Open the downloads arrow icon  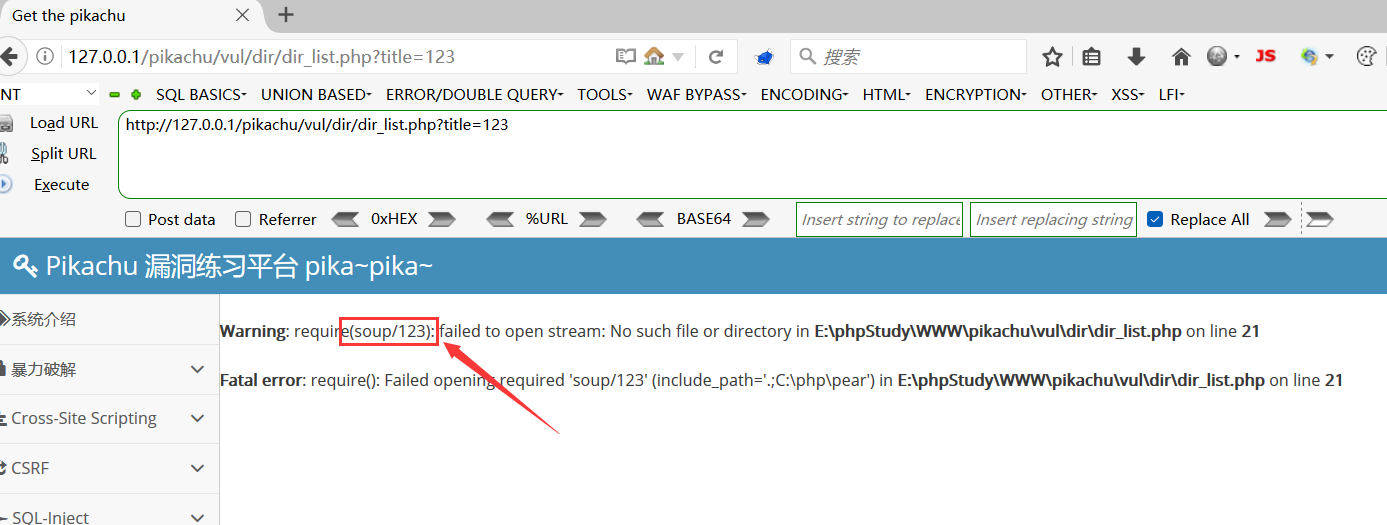pos(1136,57)
